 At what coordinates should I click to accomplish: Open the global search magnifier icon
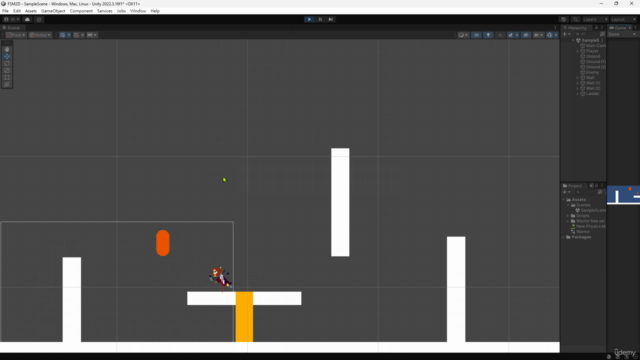[575, 19]
